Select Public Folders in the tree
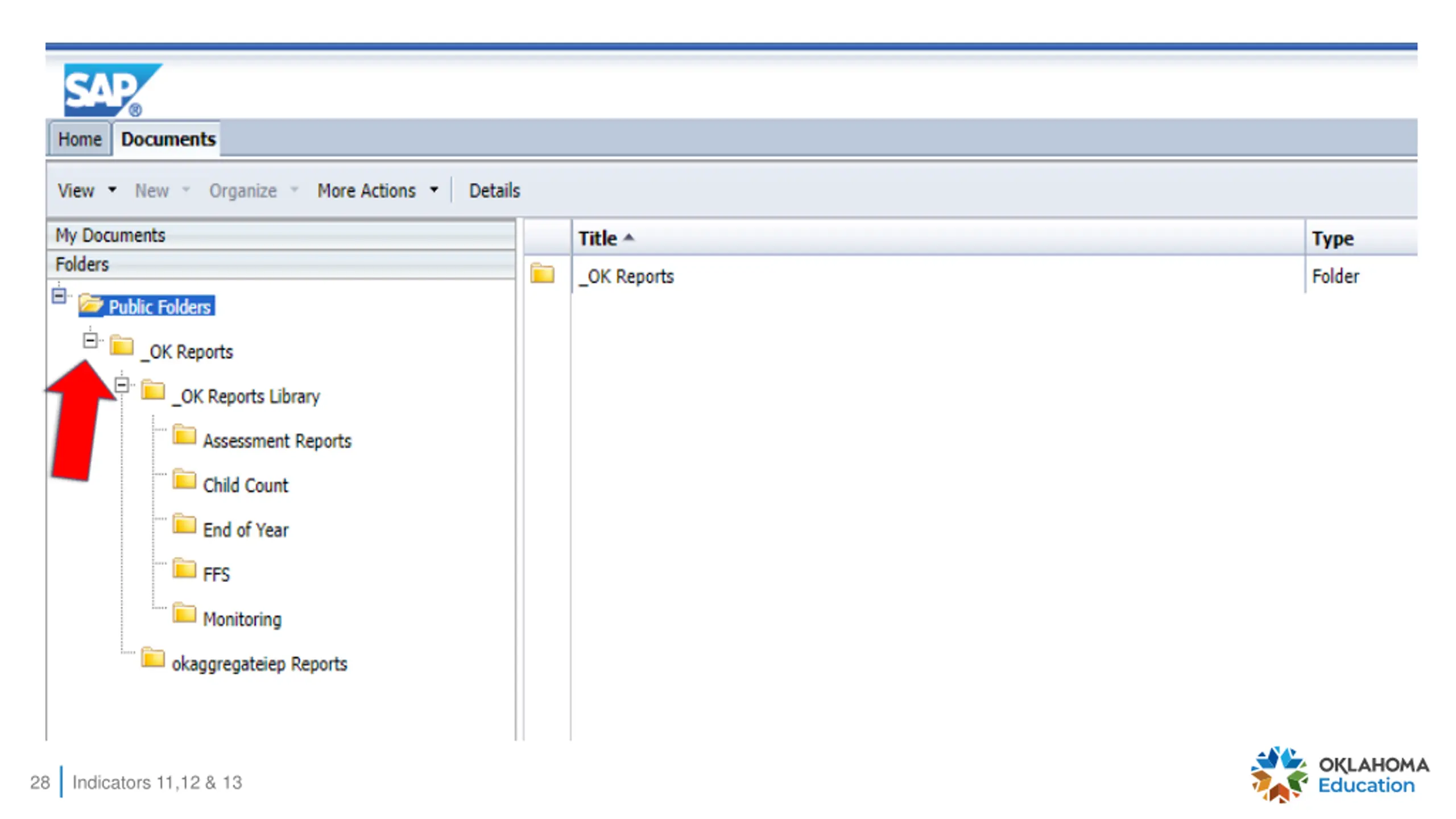Image resolution: width=1456 pixels, height=819 pixels. pyautogui.click(x=160, y=307)
